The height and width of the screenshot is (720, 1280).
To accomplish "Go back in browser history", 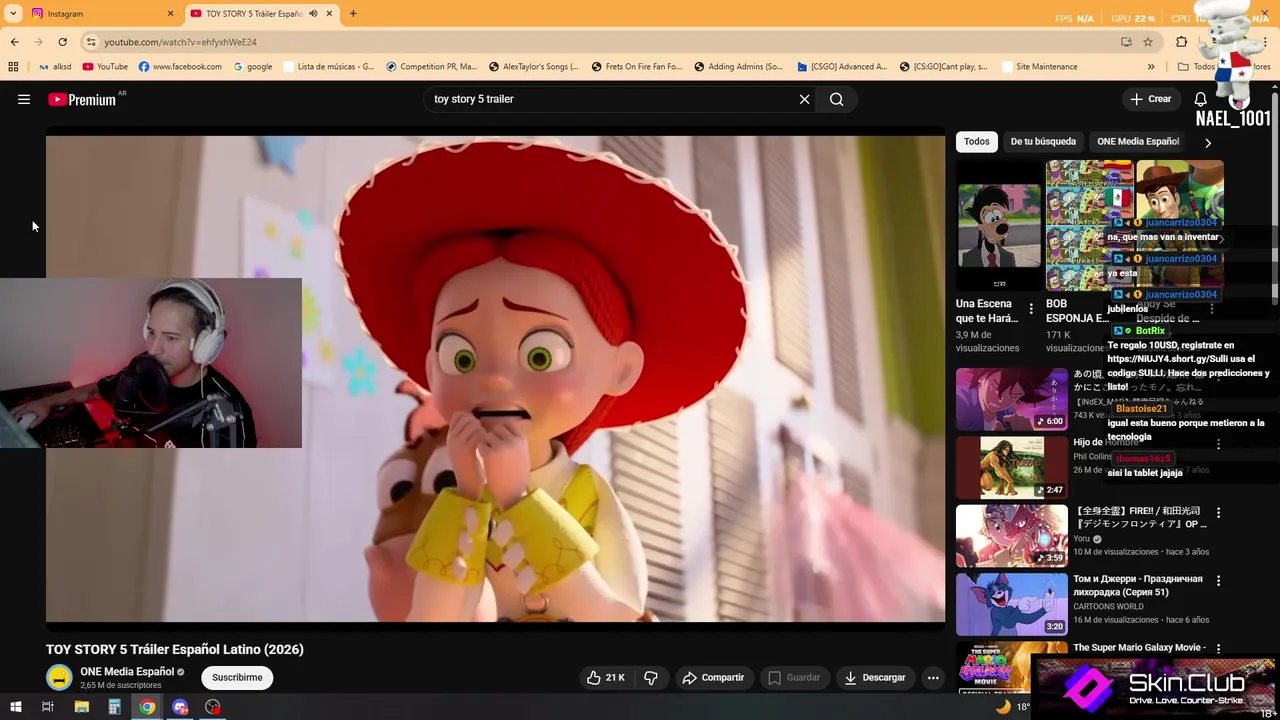I will click(14, 42).
